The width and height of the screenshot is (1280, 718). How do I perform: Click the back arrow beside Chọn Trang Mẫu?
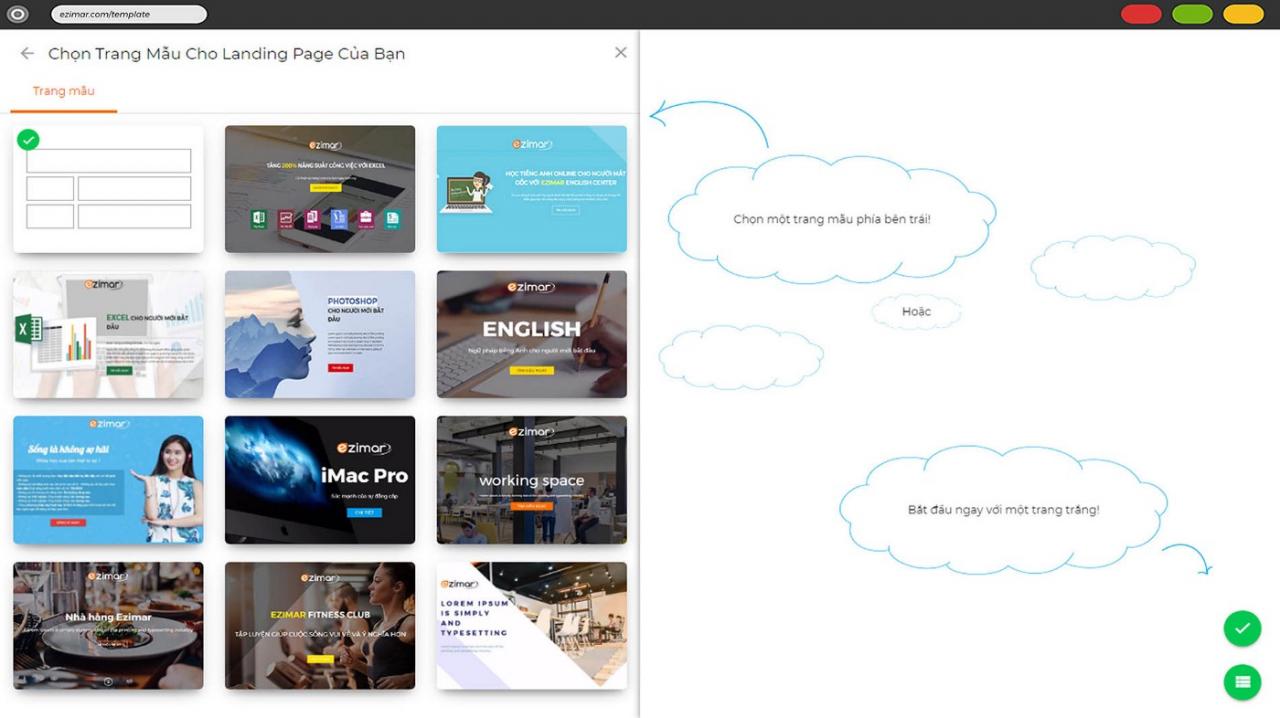click(27, 53)
